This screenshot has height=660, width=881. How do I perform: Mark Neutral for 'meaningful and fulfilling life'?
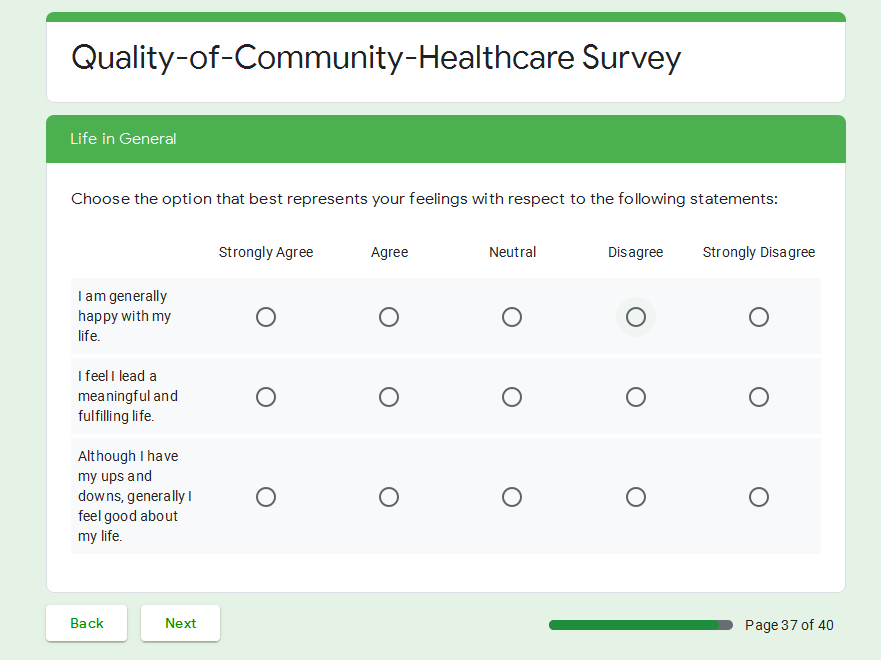[512, 397]
